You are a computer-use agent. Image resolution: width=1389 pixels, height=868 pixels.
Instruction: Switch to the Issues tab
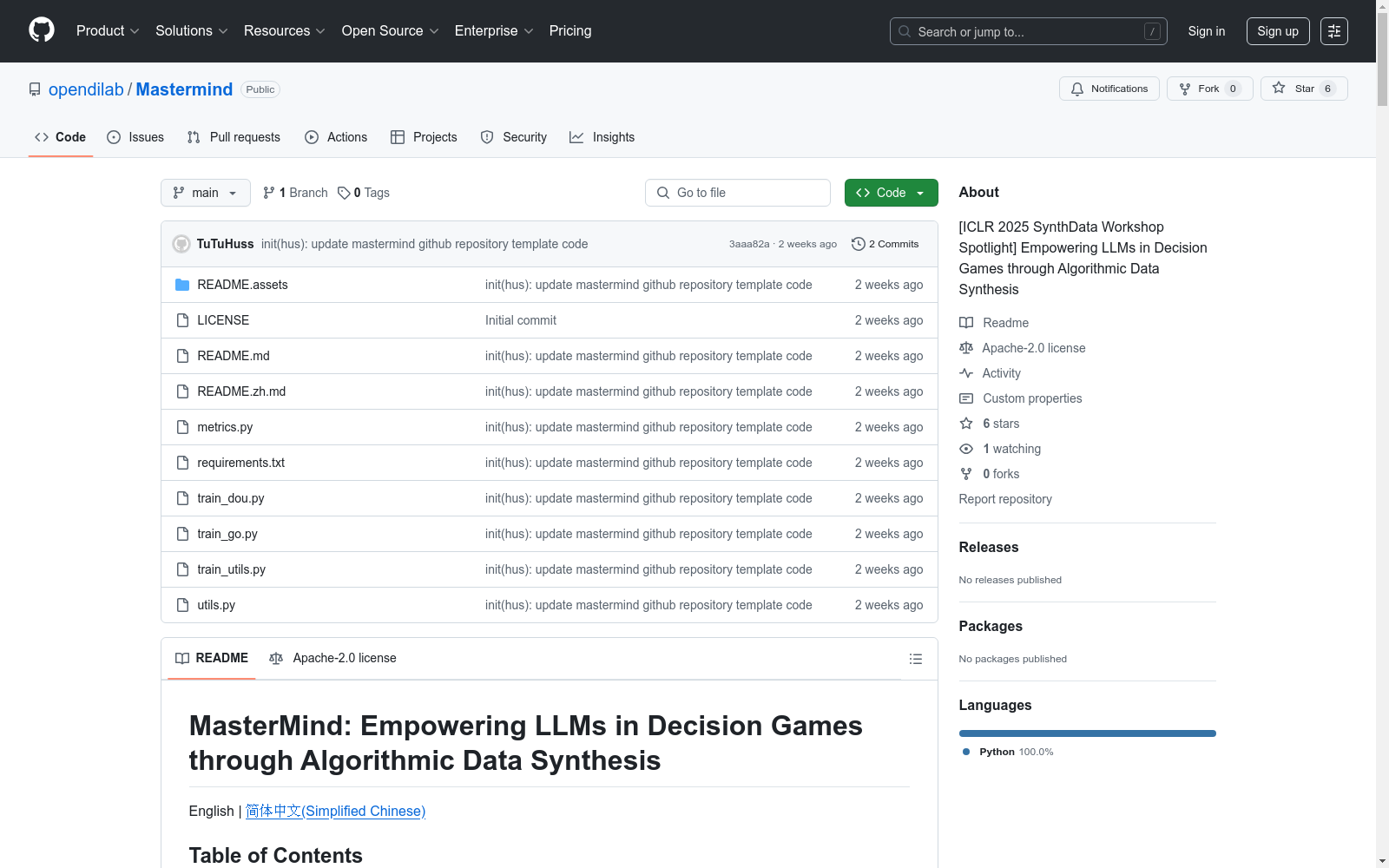coord(135,137)
